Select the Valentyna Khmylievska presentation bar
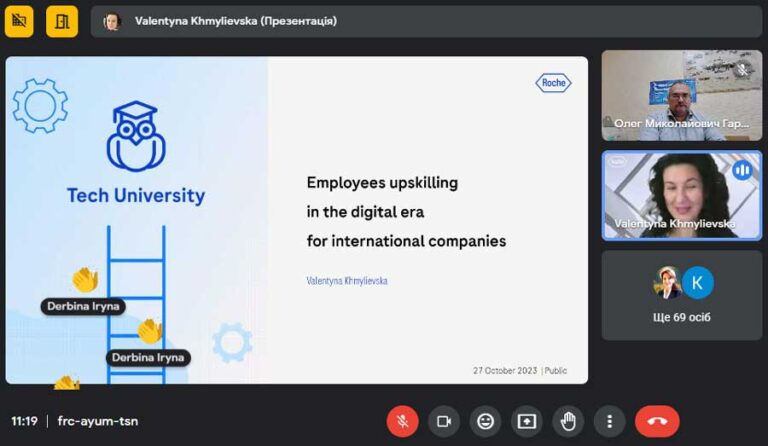768x446 pixels. pyautogui.click(x=426, y=21)
